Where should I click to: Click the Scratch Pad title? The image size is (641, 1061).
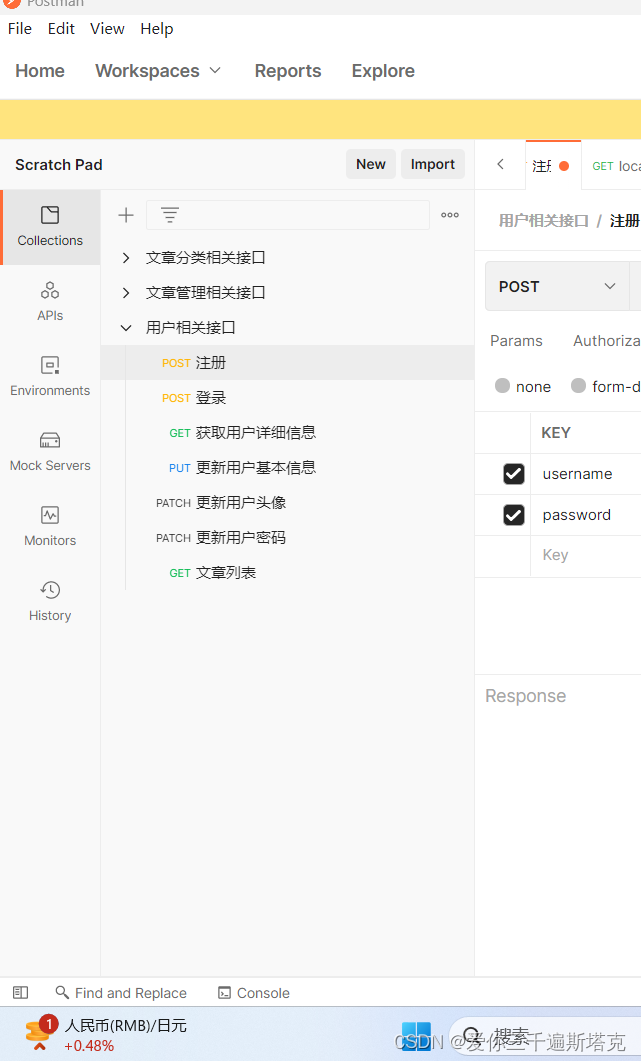[59, 165]
